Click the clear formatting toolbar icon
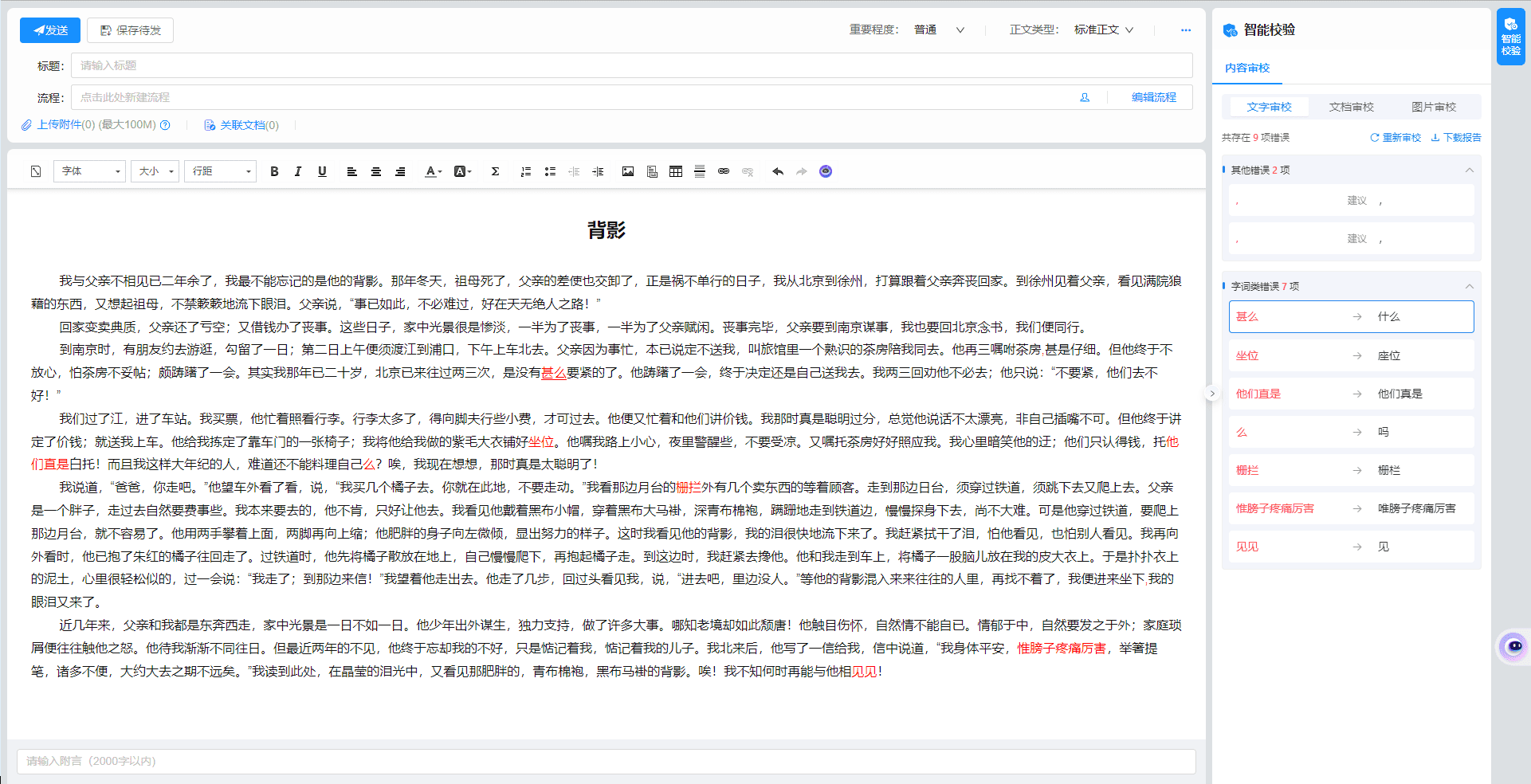The image size is (1531, 784). (x=36, y=171)
